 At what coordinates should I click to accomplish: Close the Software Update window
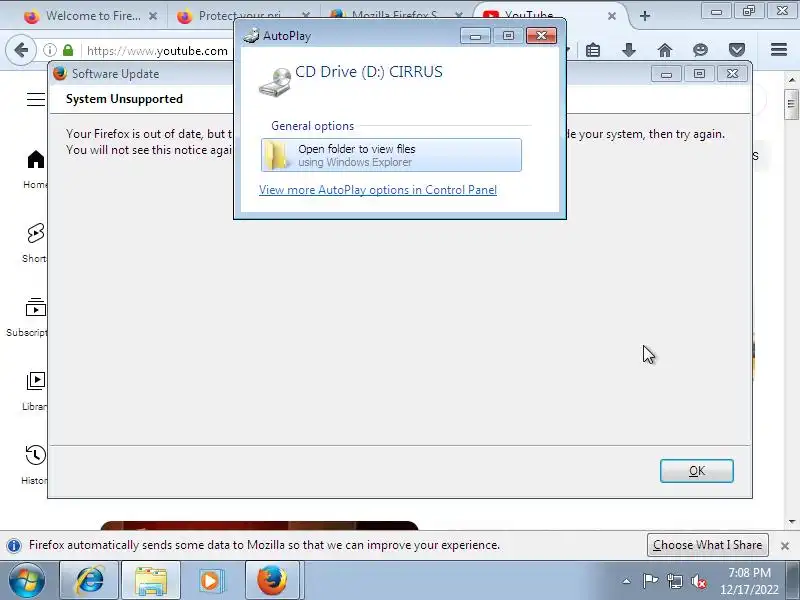coord(732,74)
